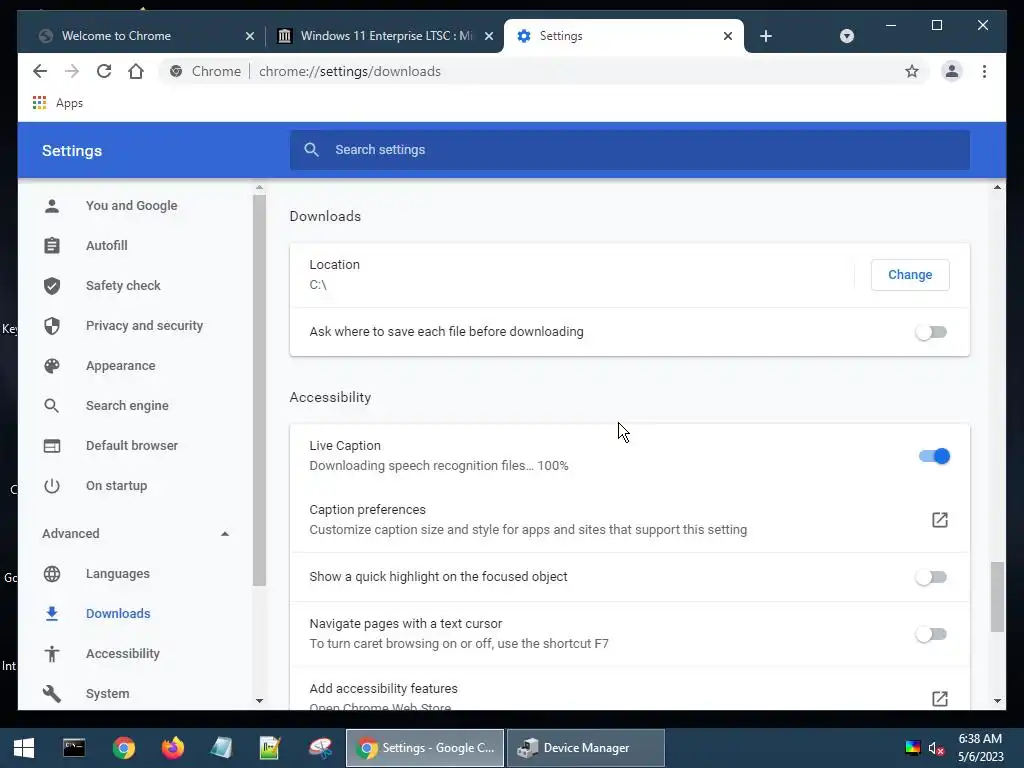Select the Settings tab

point(624,36)
